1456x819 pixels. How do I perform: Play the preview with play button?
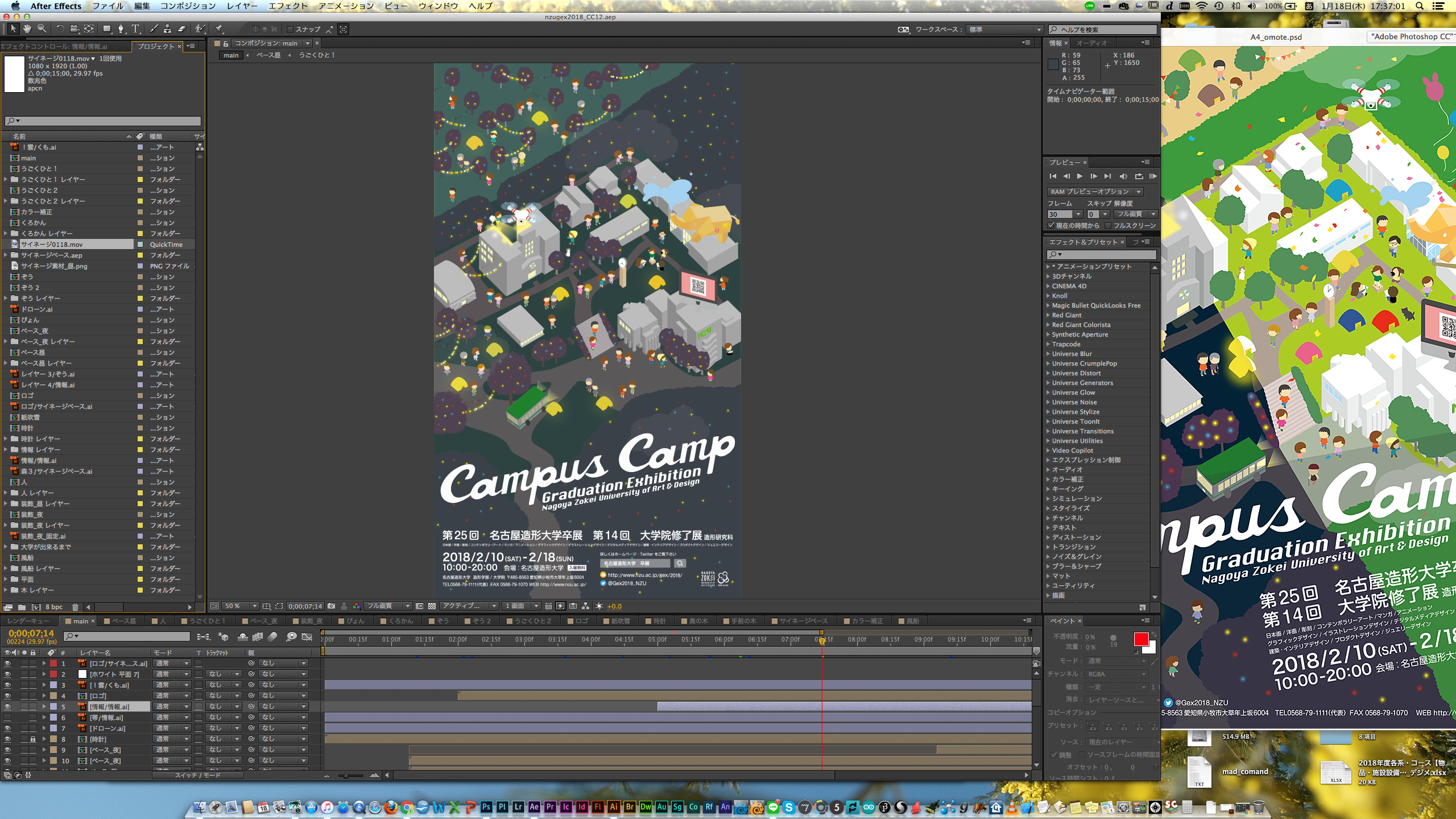tap(1079, 176)
